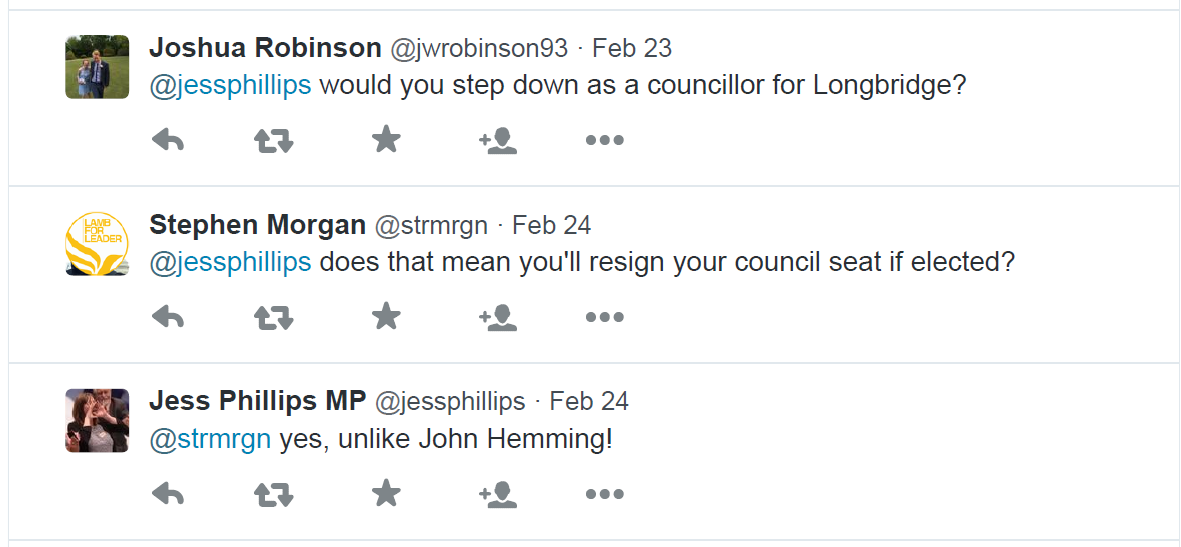1181x547 pixels.
Task: Expand more options on Stephen Morgan's tweet
Action: pos(604,318)
